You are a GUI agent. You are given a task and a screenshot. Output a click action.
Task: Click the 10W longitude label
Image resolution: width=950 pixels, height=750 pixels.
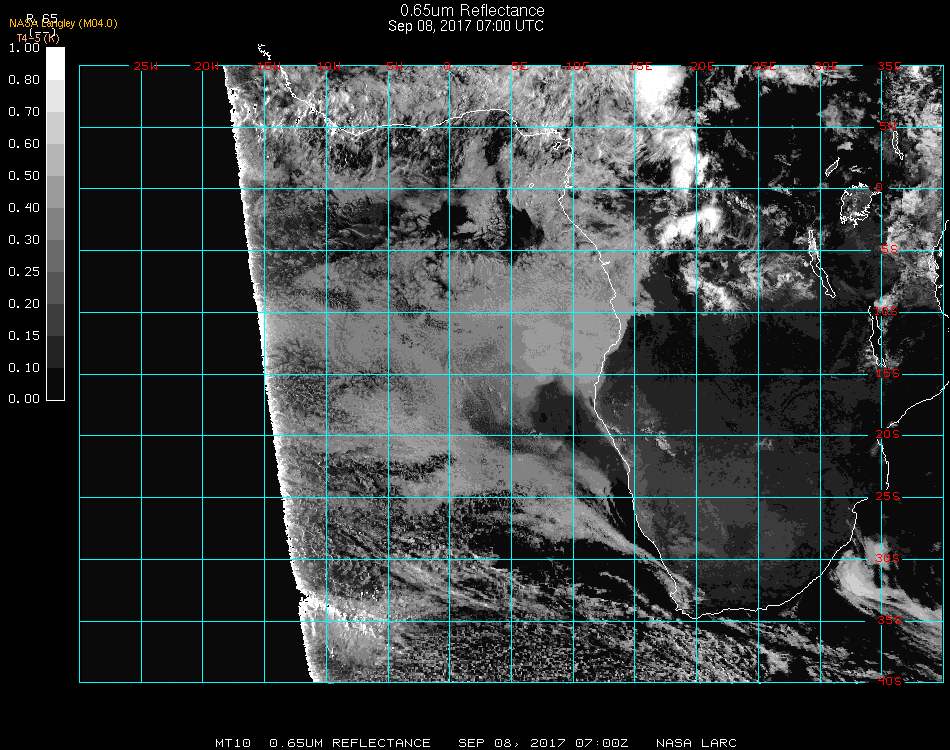[330, 67]
